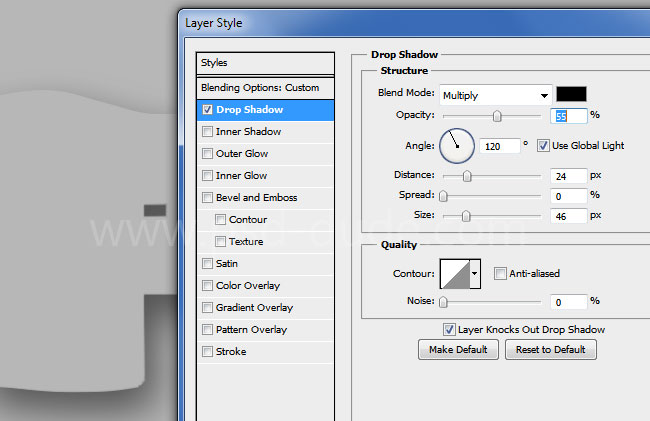
Task: Click the Opacity slider handle
Action: point(496,116)
